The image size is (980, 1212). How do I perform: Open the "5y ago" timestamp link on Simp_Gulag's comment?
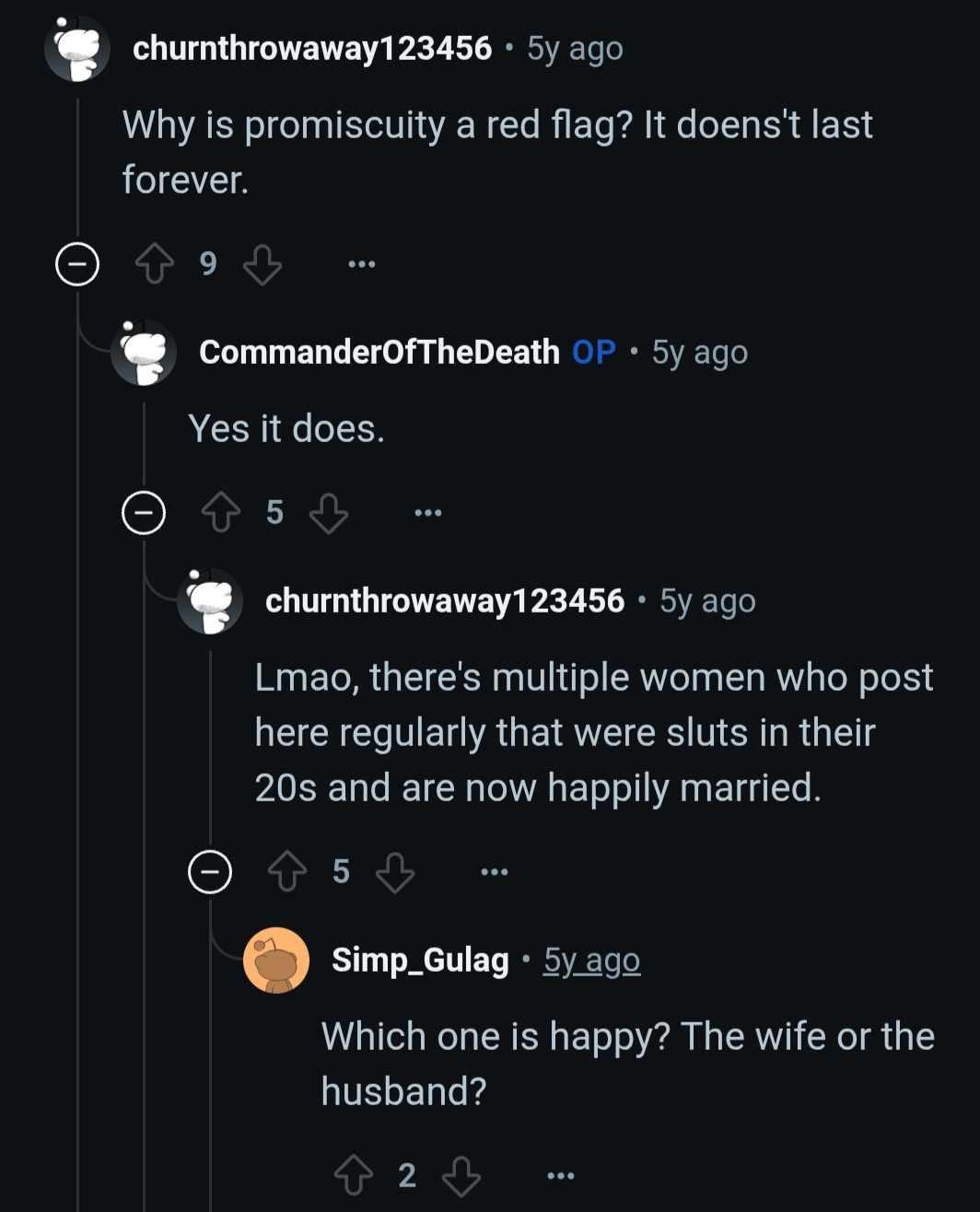point(591,960)
